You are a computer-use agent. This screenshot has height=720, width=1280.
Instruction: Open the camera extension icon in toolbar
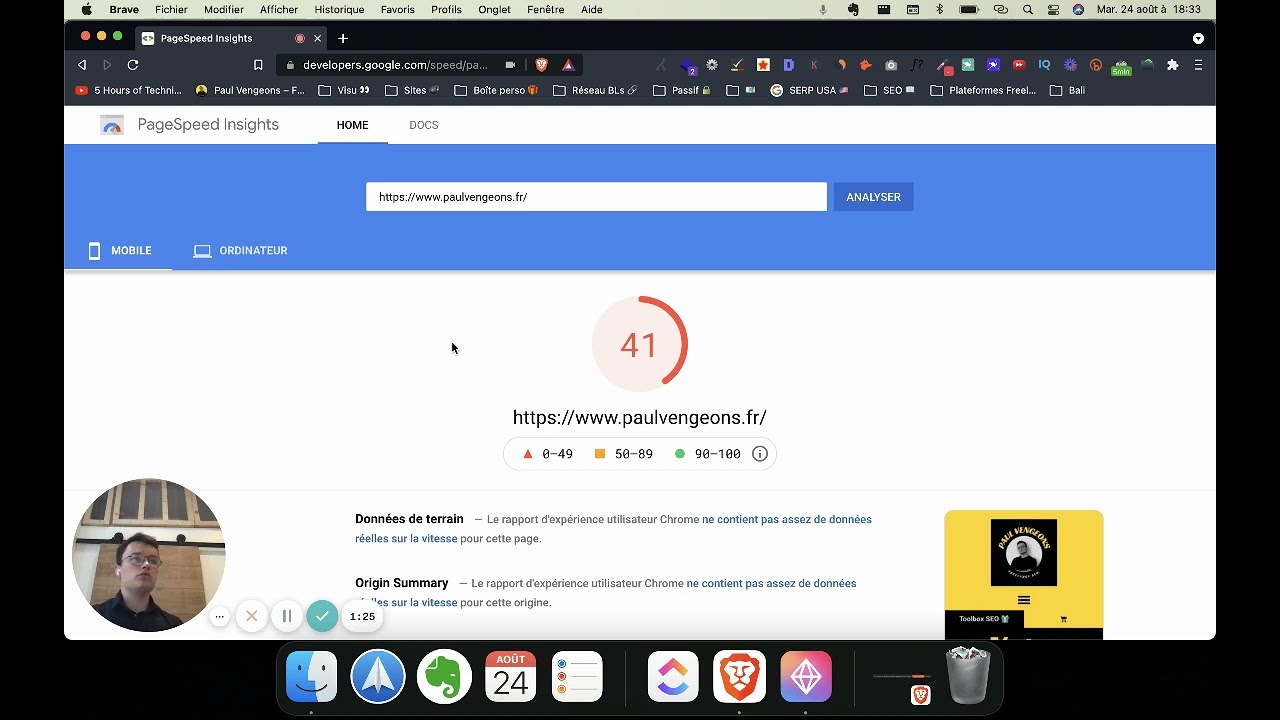(891, 65)
